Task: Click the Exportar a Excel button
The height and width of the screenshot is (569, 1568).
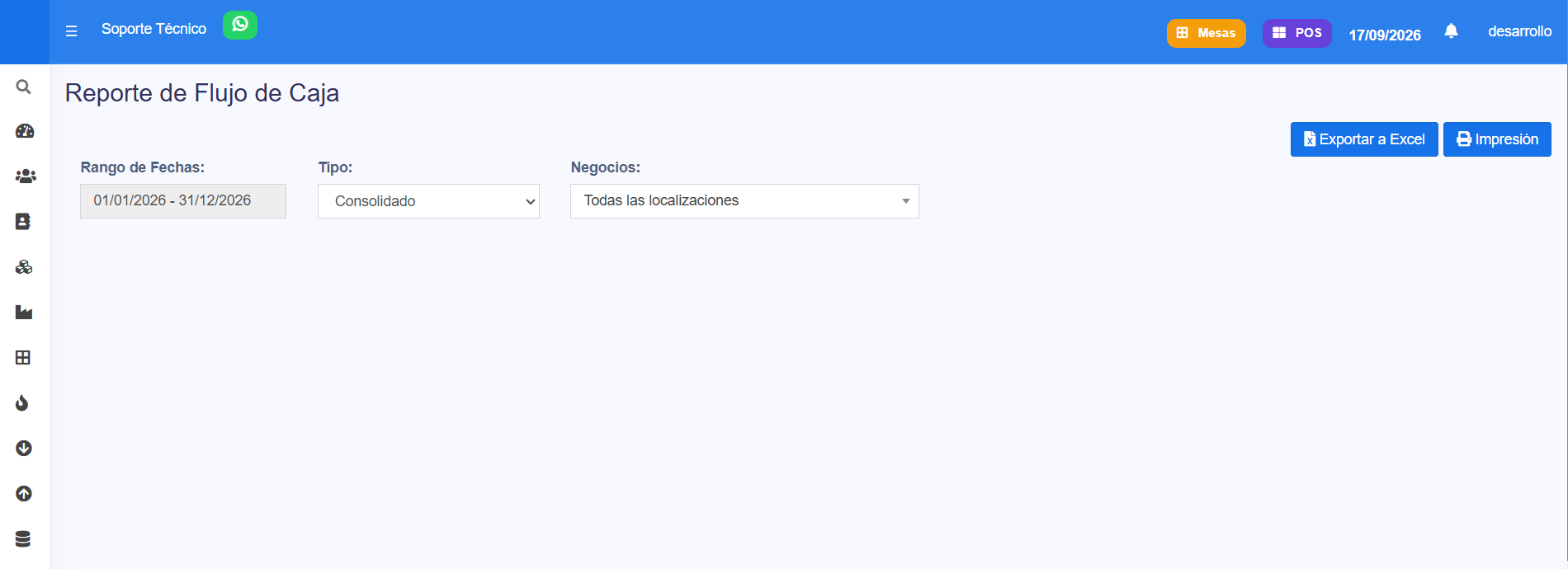Action: point(1364,139)
